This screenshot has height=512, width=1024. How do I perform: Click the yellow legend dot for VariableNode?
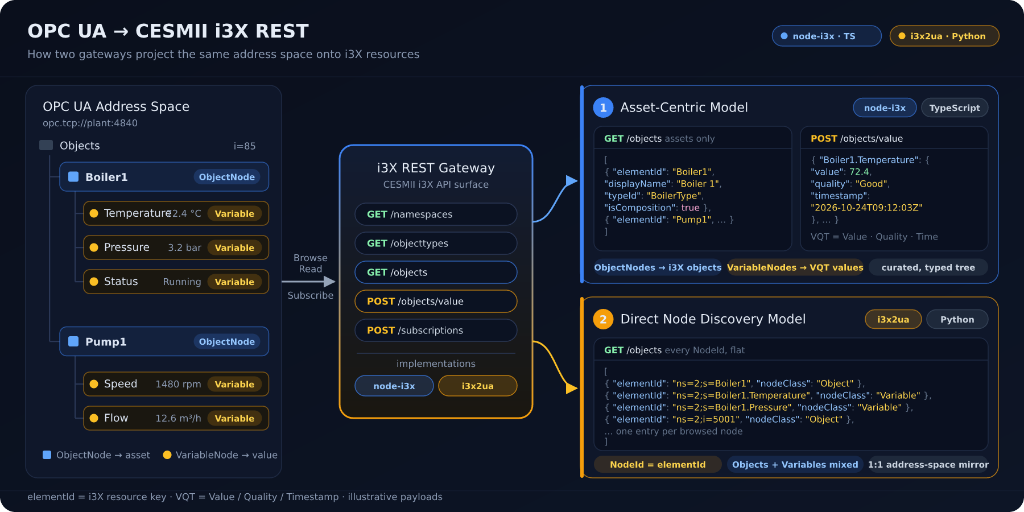[x=167, y=455]
